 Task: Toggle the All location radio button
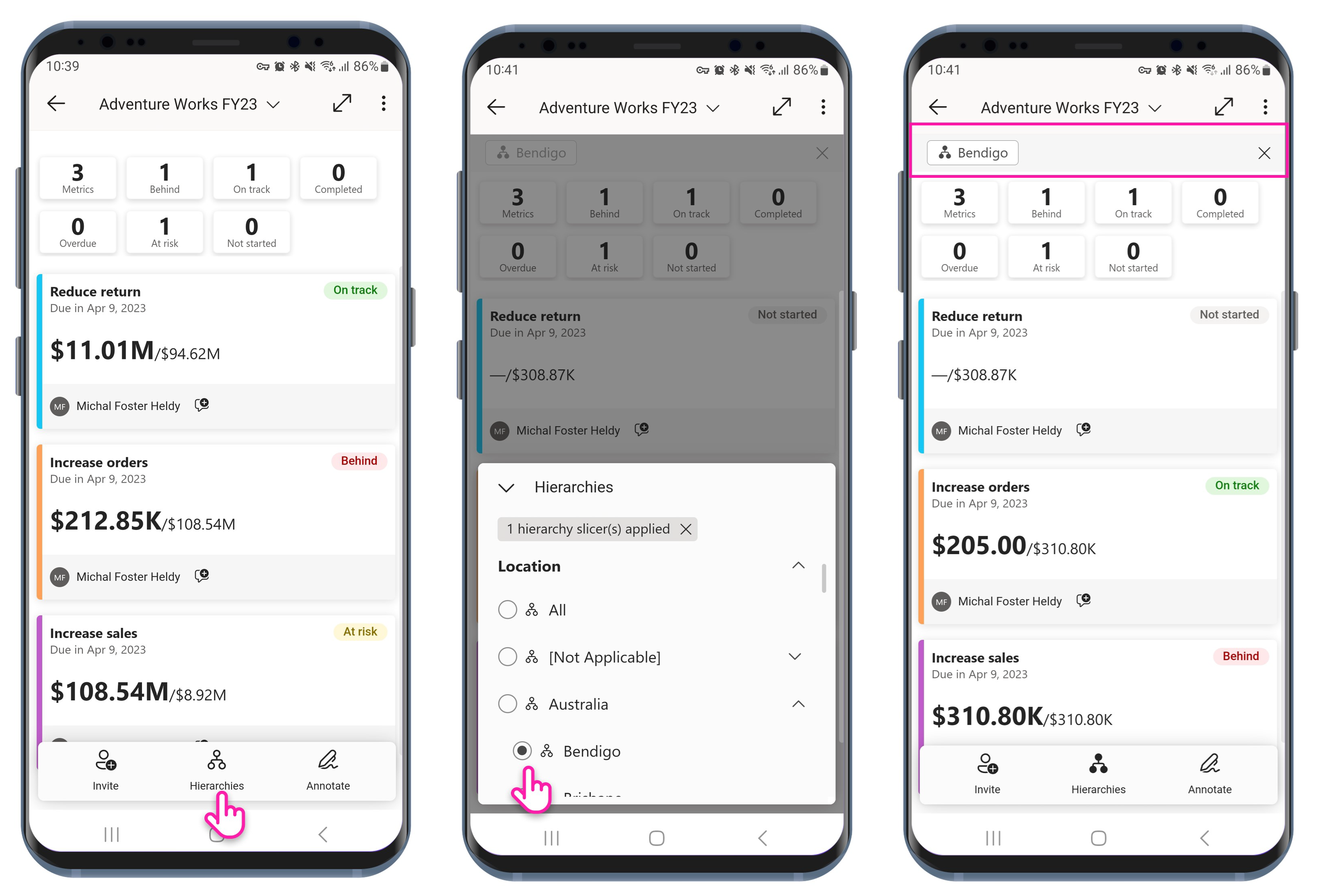[x=506, y=609]
